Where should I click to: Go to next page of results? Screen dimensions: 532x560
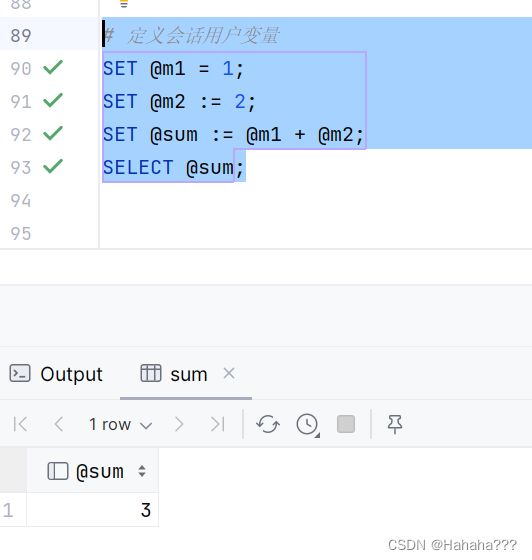(x=179, y=424)
